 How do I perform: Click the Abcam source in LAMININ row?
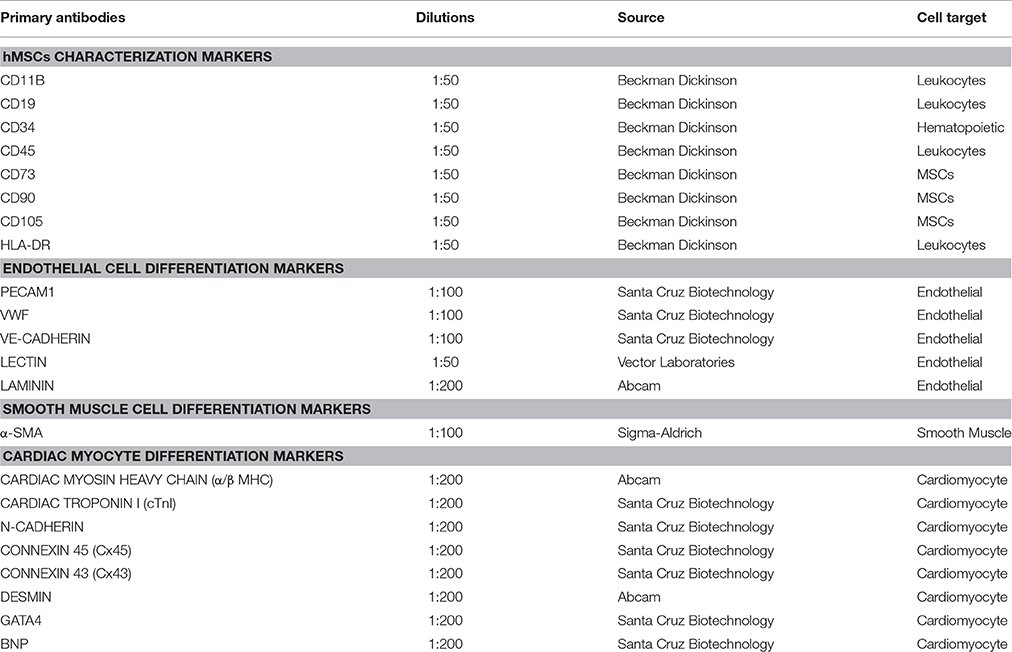[x=639, y=386]
